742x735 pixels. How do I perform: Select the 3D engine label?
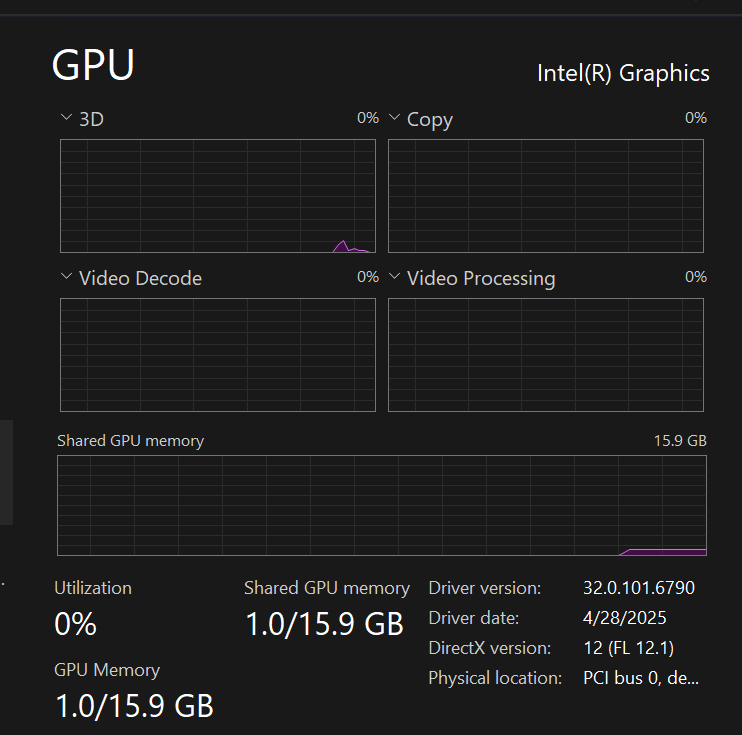(91, 119)
